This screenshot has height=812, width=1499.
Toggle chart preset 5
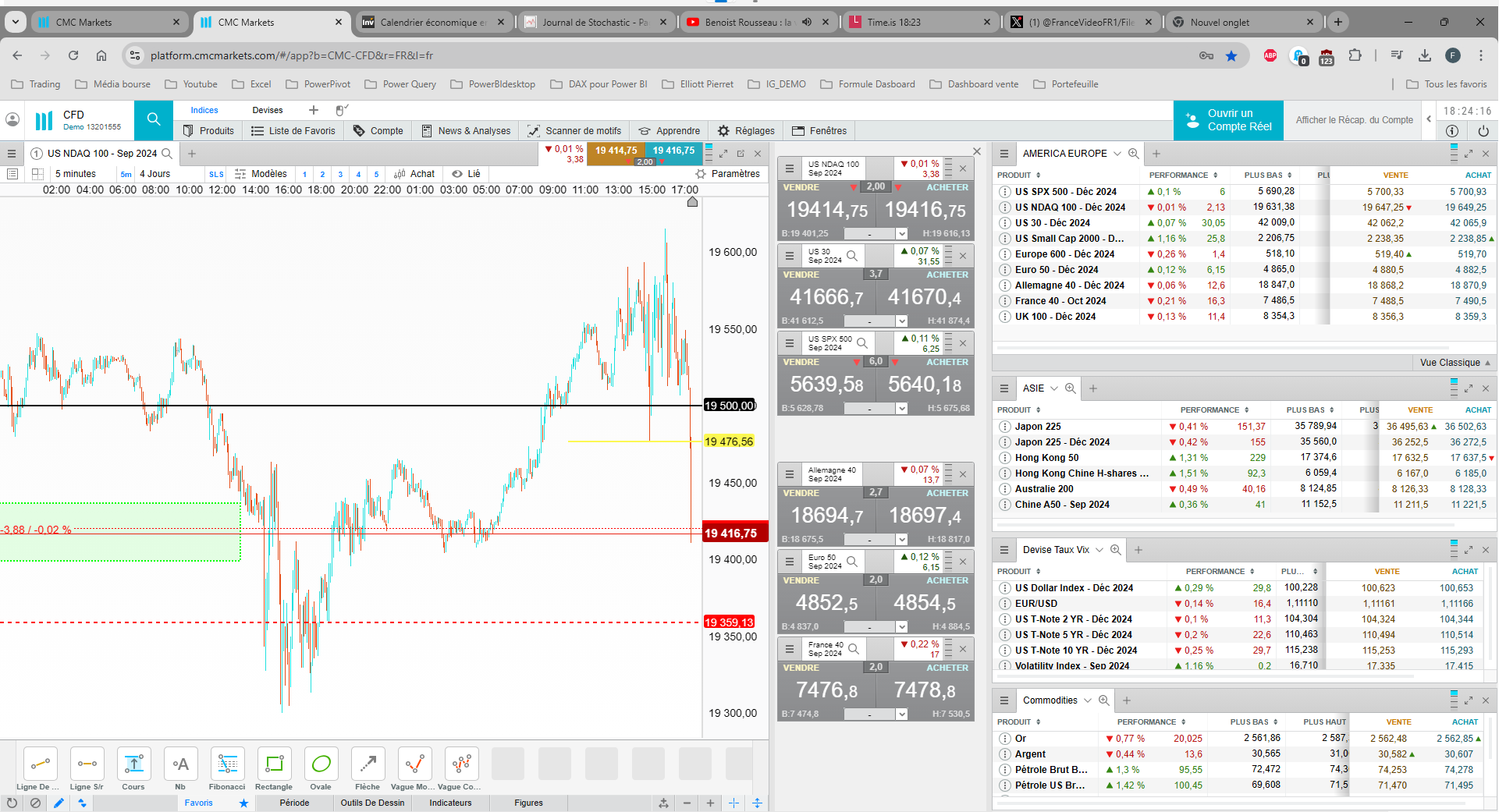pos(376,174)
